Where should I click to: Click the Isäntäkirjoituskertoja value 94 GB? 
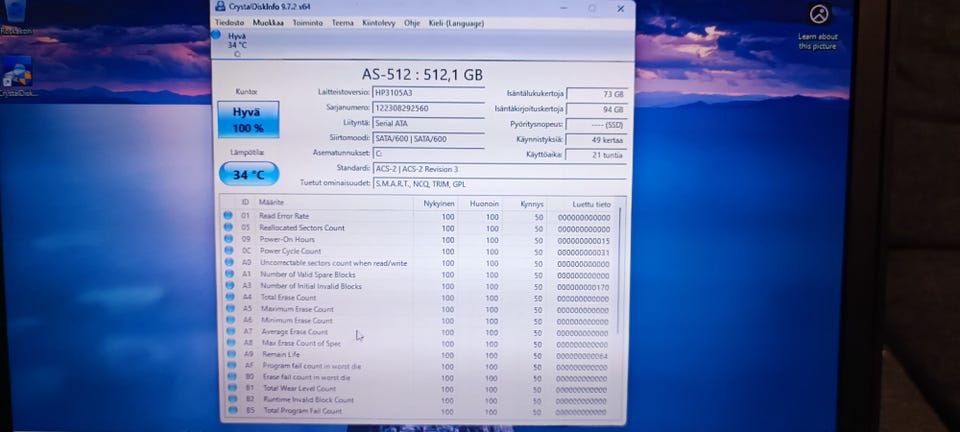[x=596, y=110]
